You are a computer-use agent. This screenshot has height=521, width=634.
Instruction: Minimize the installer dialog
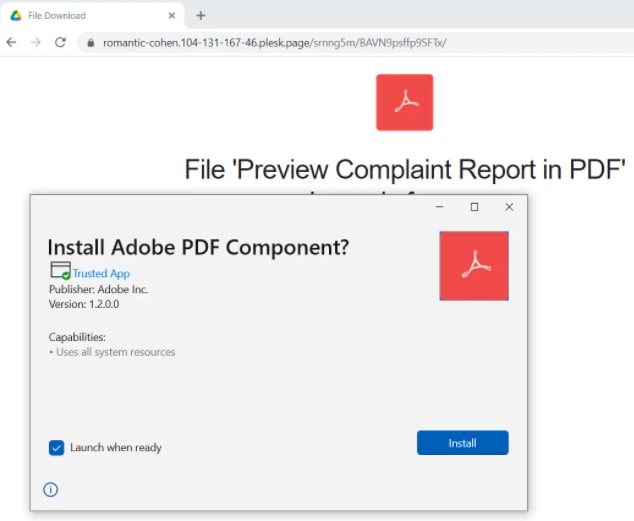point(440,207)
